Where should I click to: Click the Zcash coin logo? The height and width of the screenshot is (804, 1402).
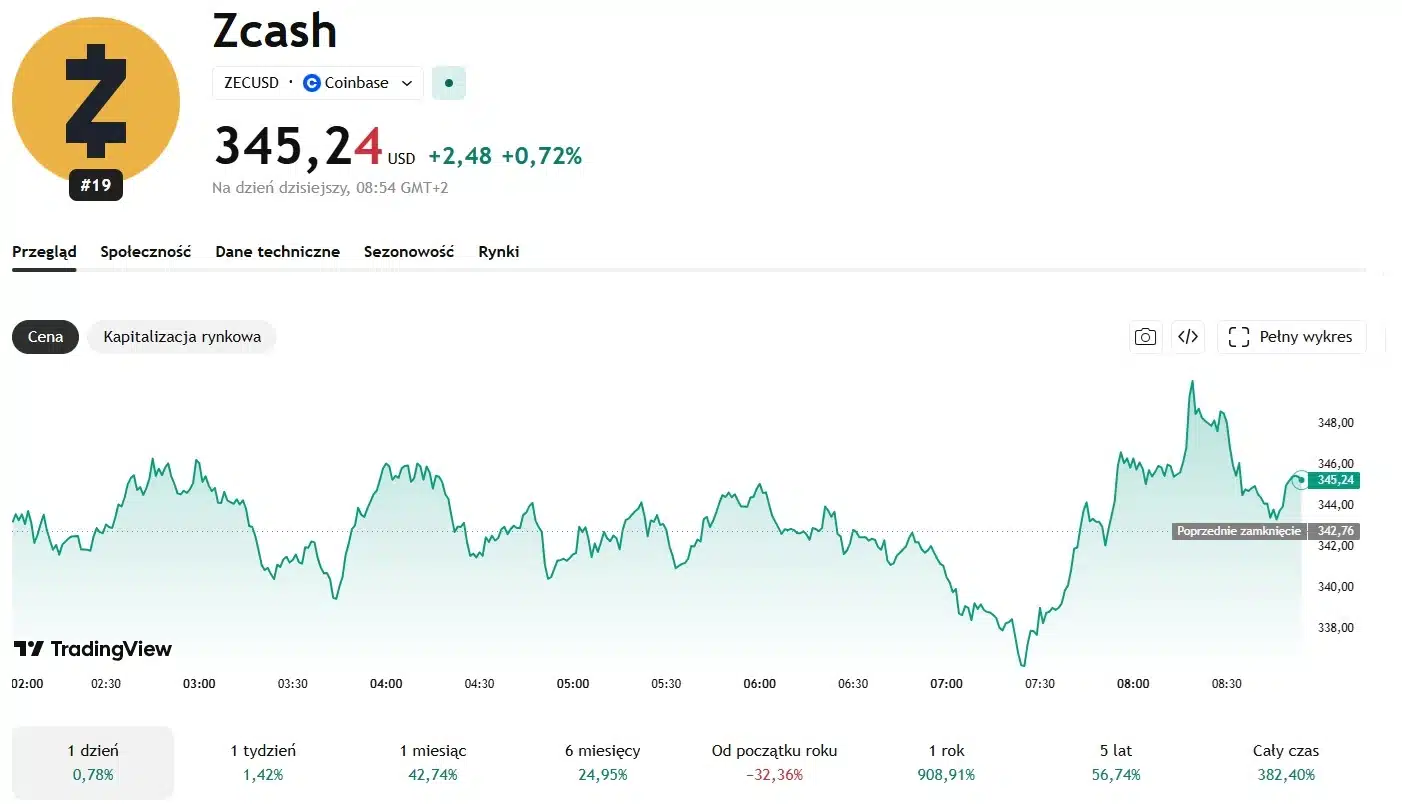point(96,100)
